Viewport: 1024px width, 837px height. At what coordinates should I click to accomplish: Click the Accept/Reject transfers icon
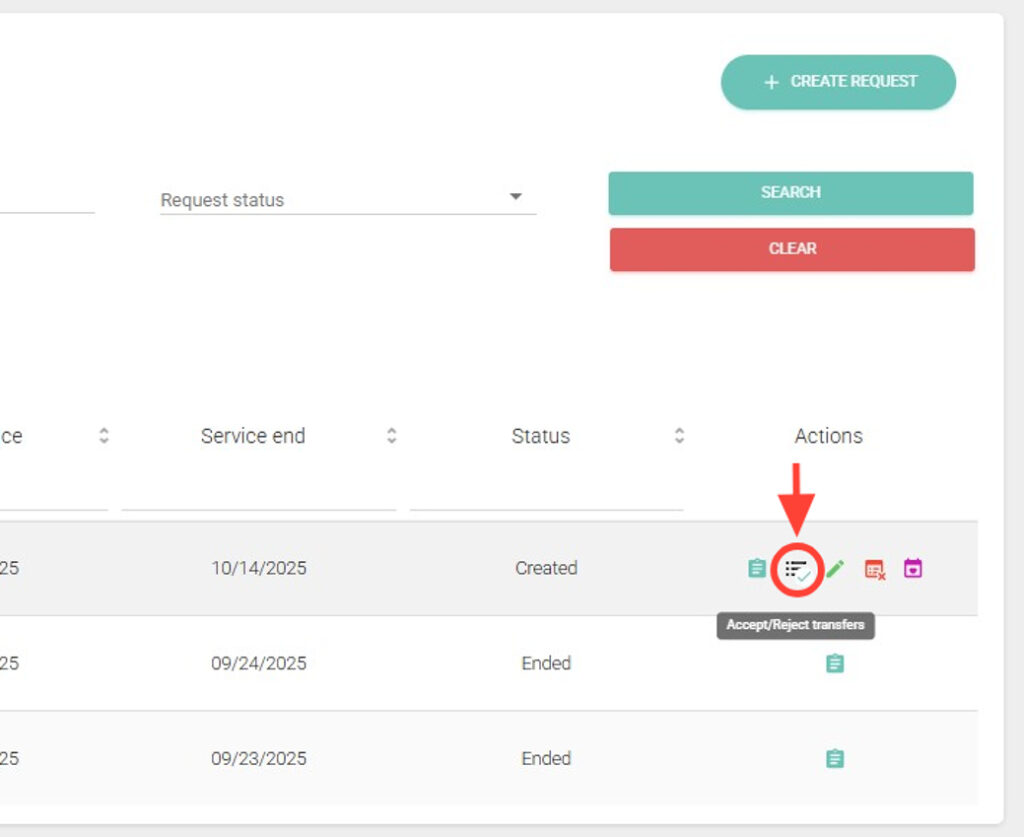click(x=797, y=569)
